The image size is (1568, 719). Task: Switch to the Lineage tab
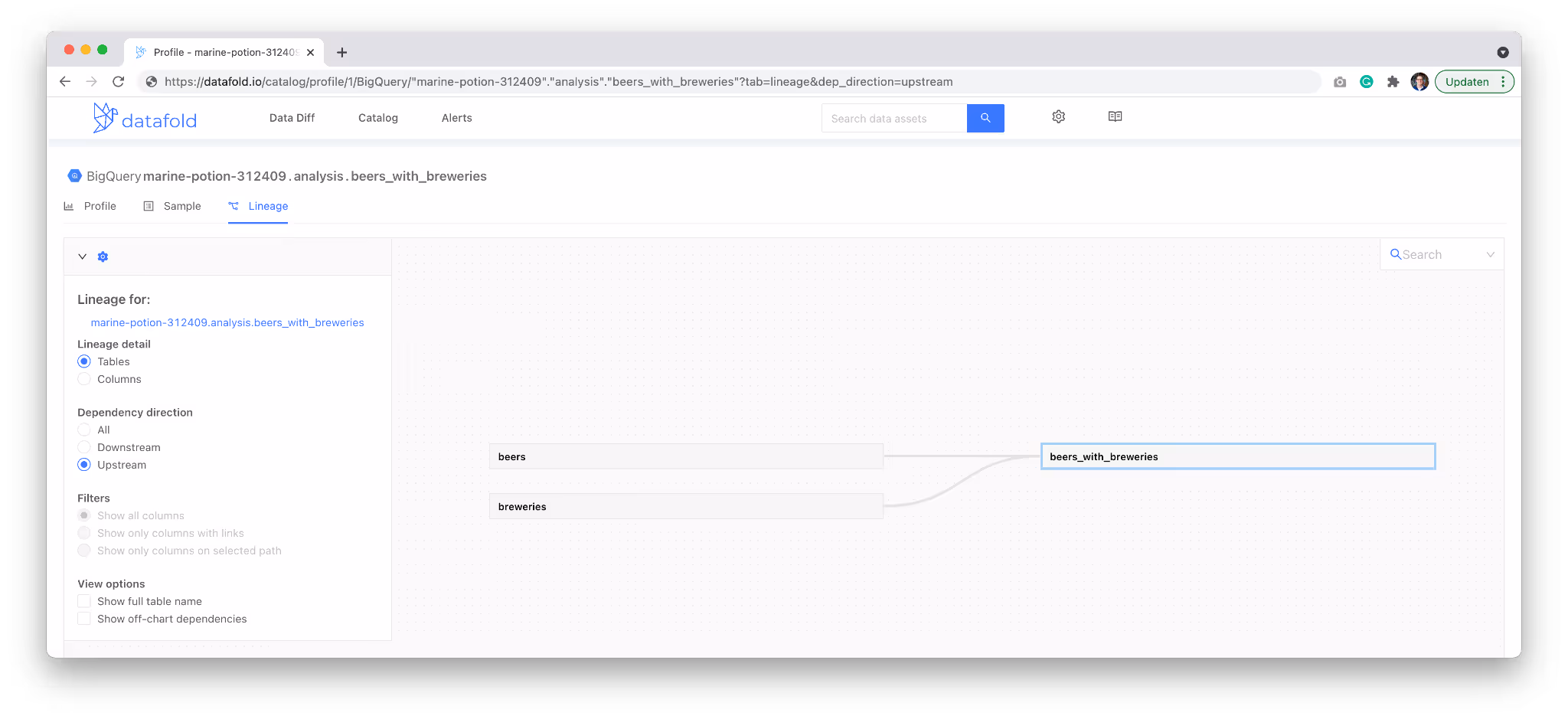[x=258, y=206]
